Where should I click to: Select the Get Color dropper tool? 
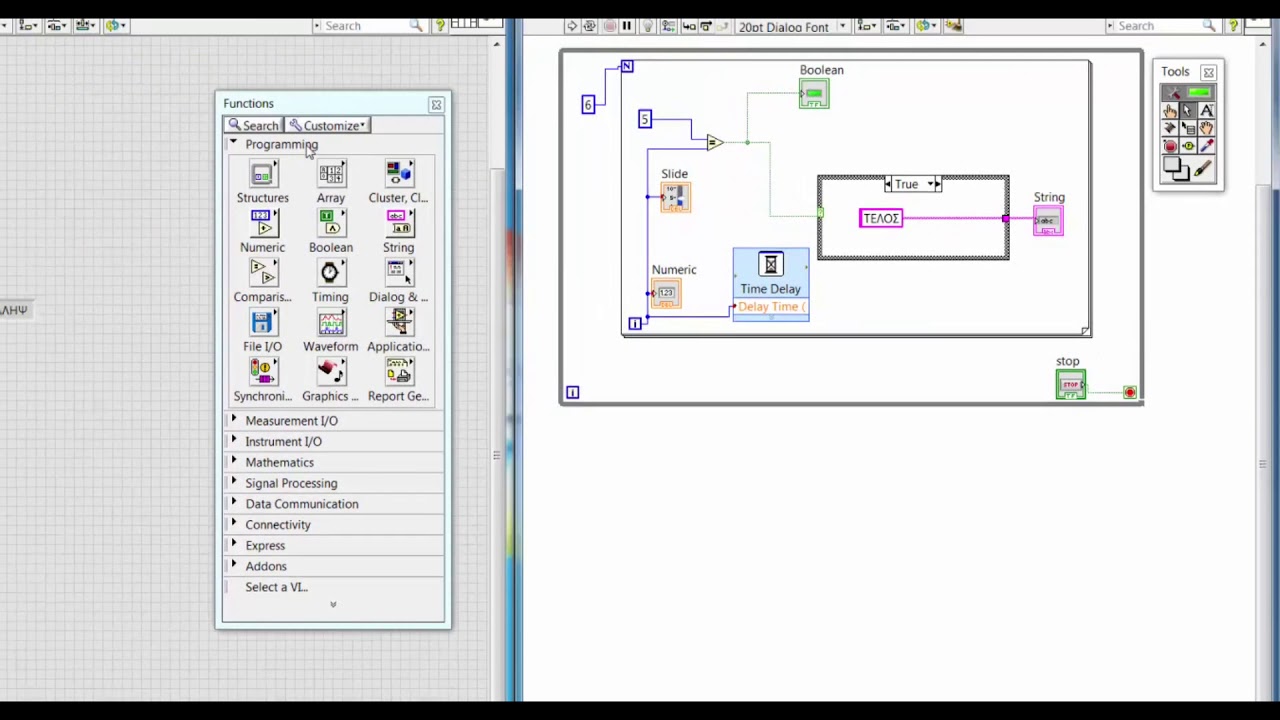1206,146
